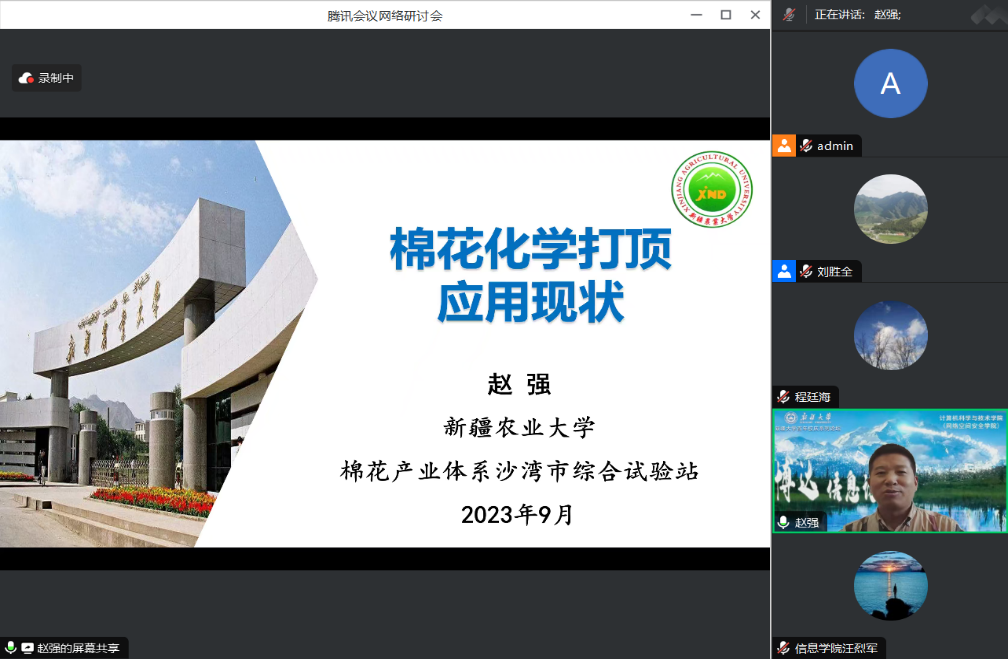This screenshot has width=1008, height=659.
Task: Minimize the 腾讯会议网络研讨会 window
Action: [x=697, y=14]
